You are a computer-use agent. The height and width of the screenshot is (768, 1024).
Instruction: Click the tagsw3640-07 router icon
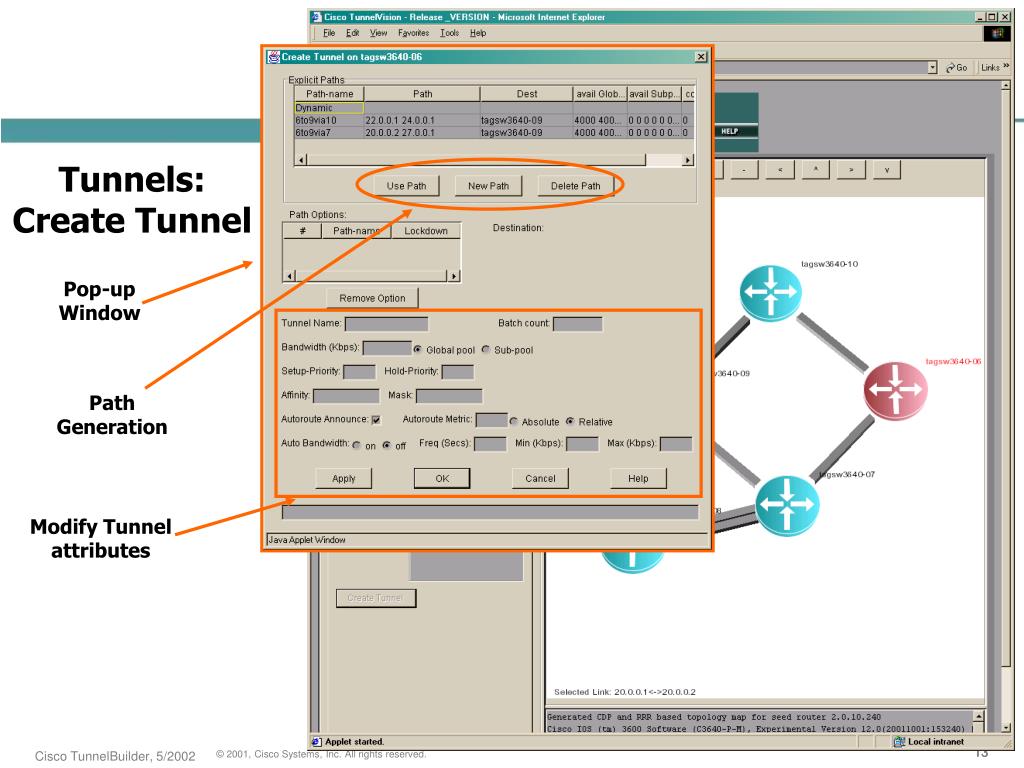click(x=787, y=506)
